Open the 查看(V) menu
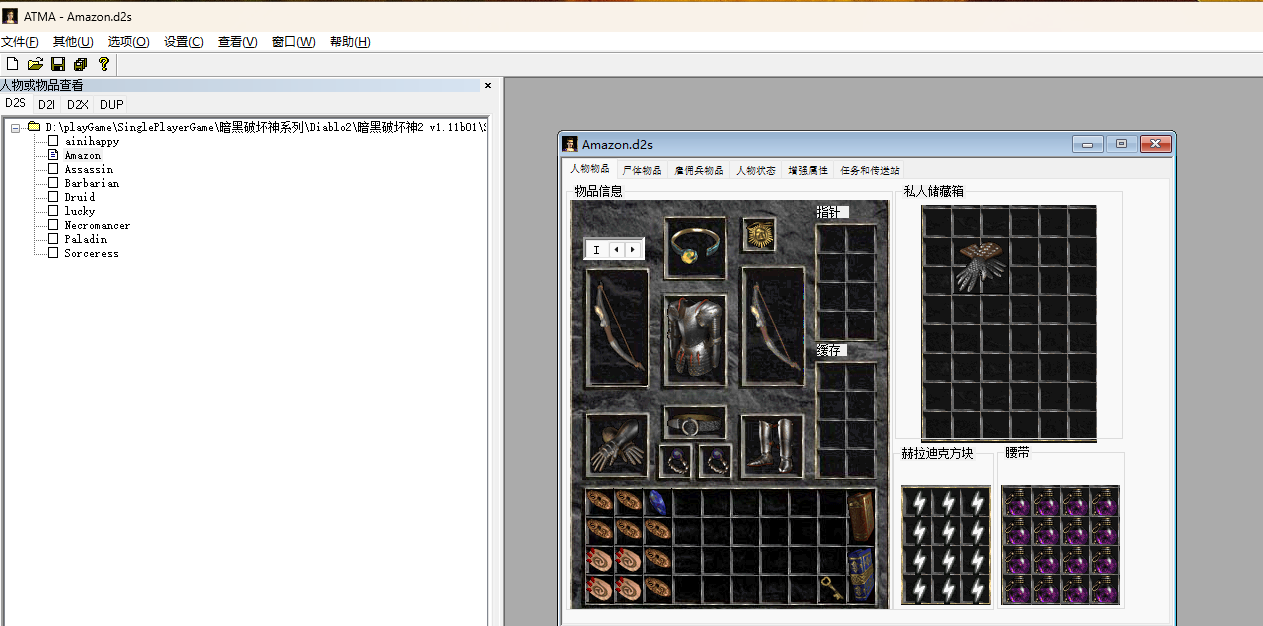The width and height of the screenshot is (1263, 626). tap(237, 41)
